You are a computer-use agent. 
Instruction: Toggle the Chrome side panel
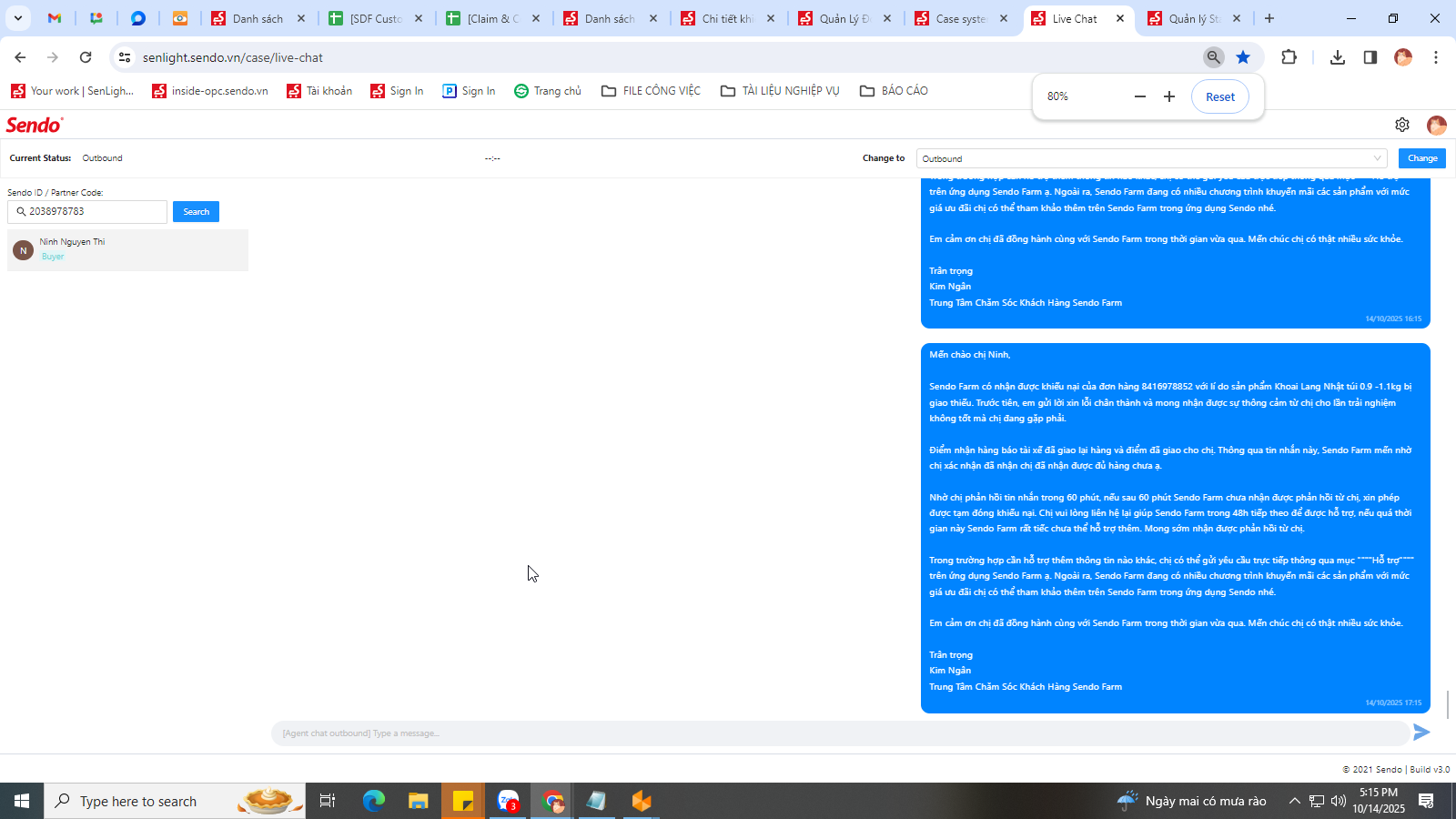tap(1370, 57)
